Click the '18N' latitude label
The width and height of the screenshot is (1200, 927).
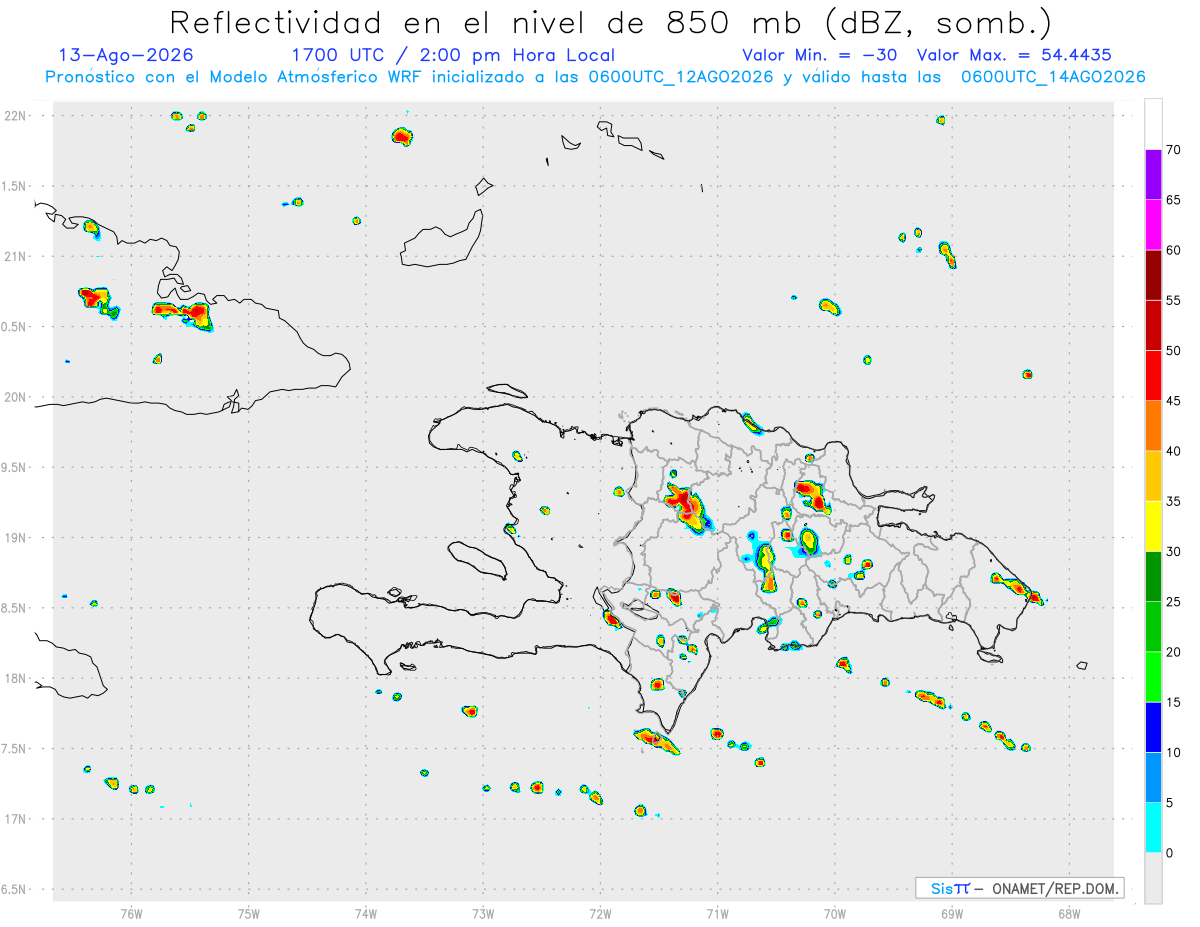(16, 679)
